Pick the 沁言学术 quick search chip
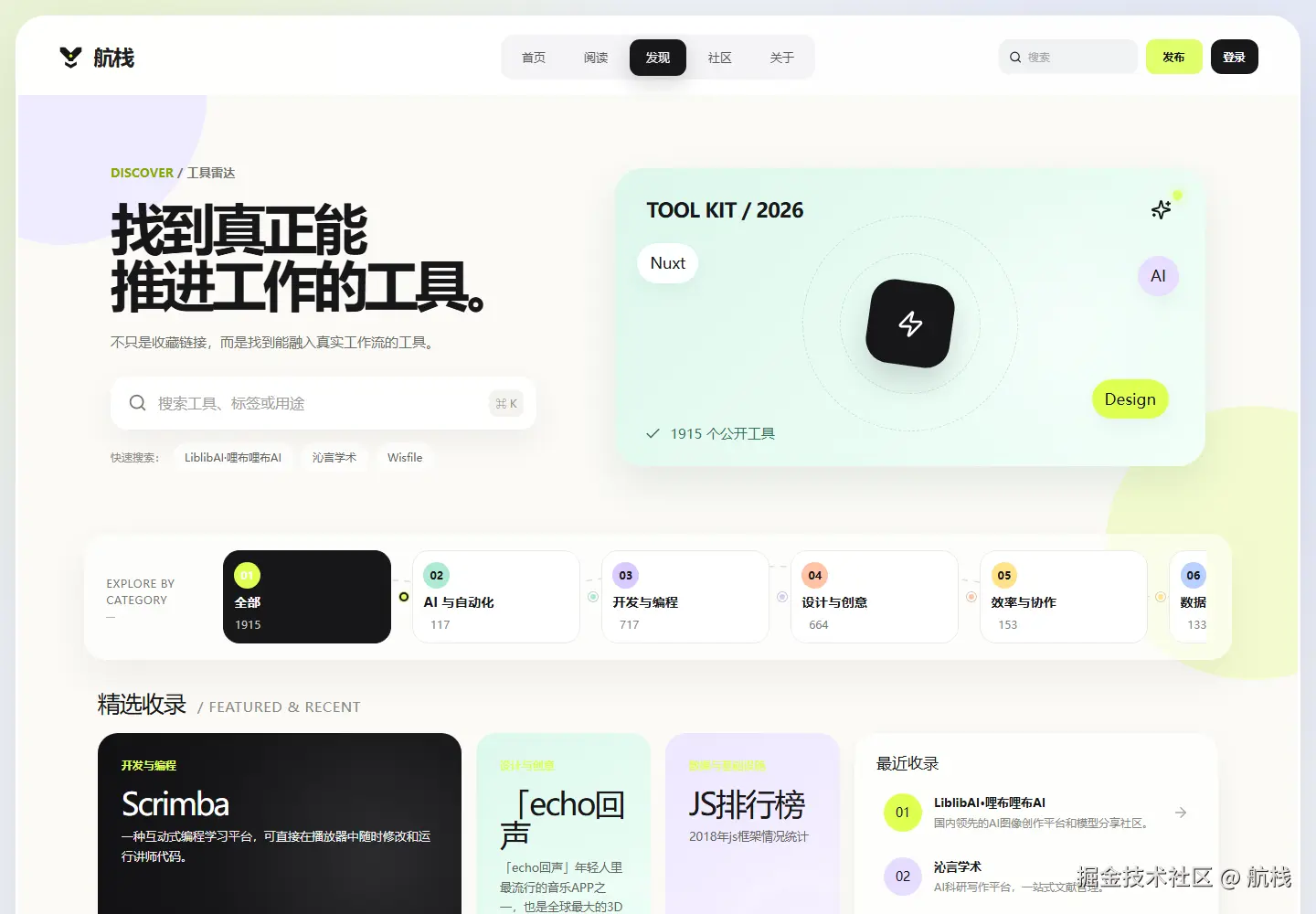 (334, 457)
